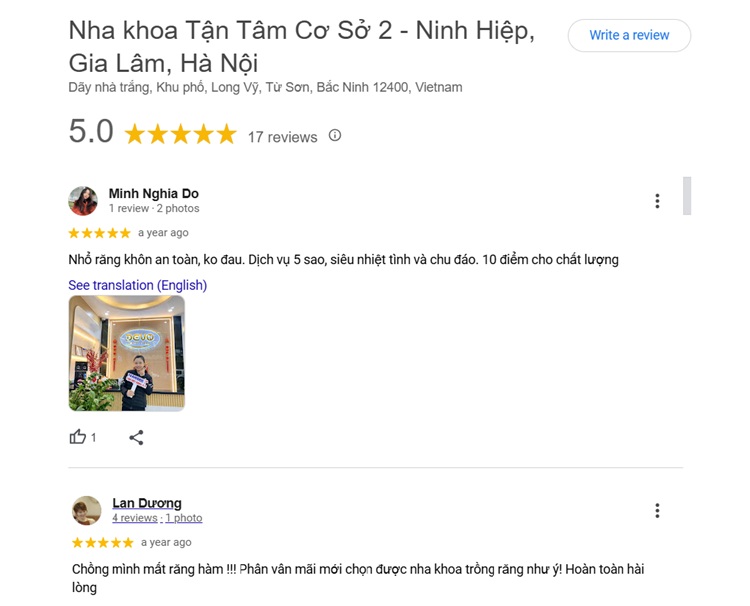
Task: Open Lan Dương's name link
Action: (147, 503)
